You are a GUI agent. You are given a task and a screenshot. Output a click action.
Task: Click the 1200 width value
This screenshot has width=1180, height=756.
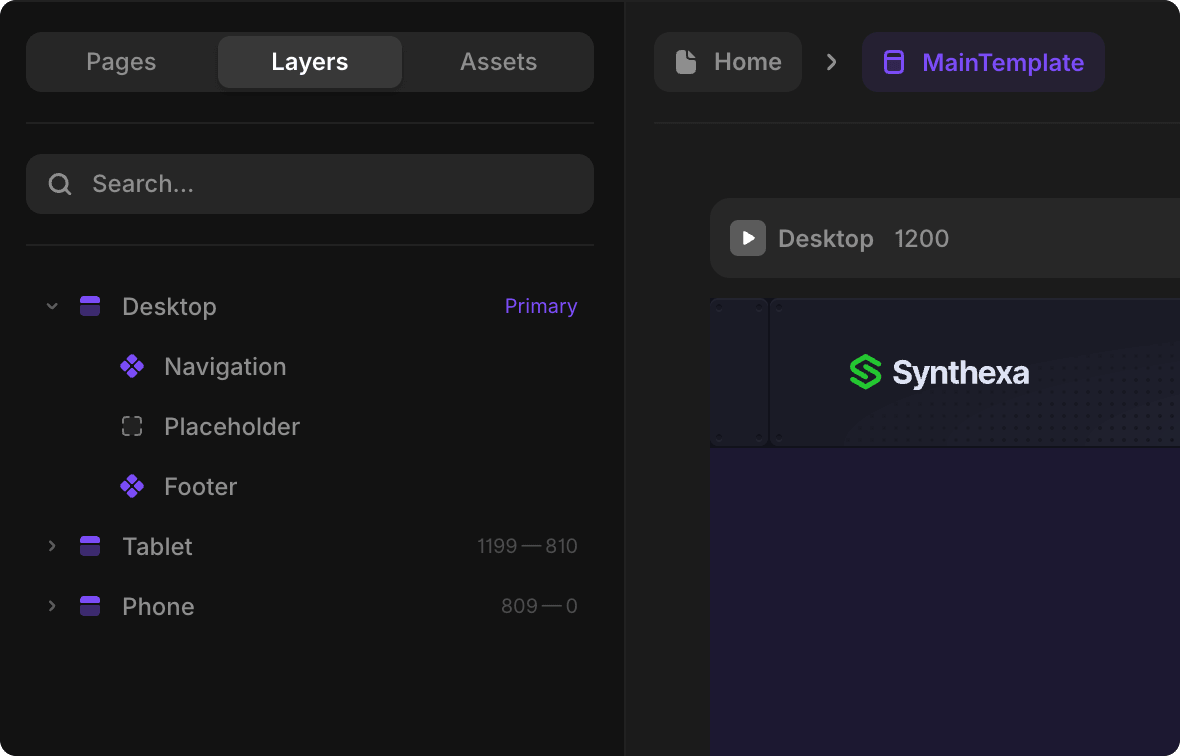921,238
